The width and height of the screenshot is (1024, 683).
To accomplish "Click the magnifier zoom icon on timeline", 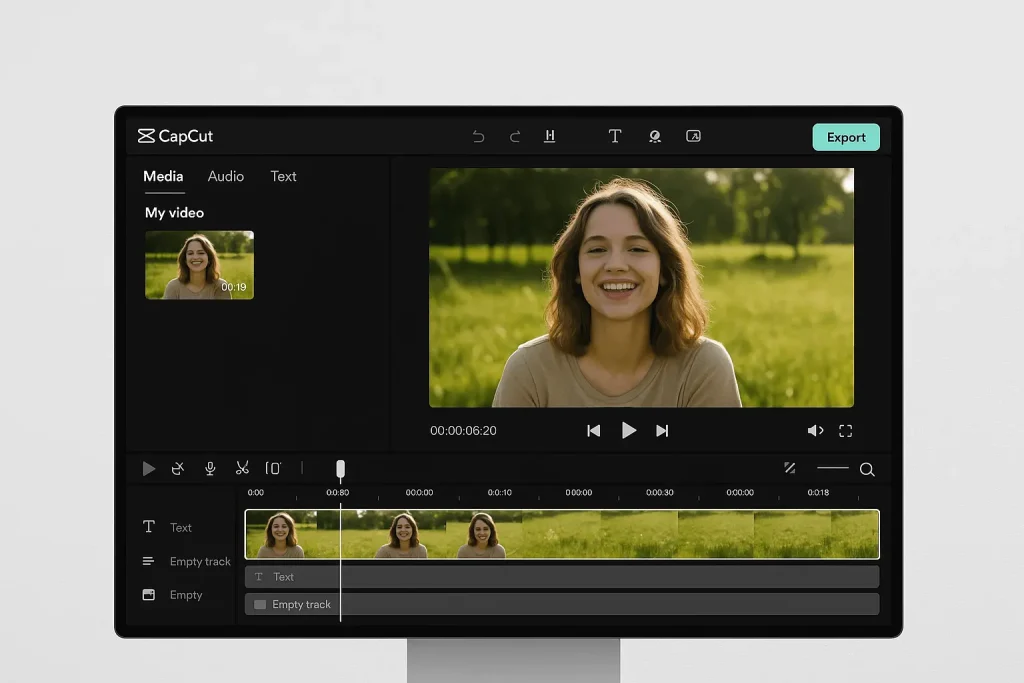I will (x=867, y=469).
